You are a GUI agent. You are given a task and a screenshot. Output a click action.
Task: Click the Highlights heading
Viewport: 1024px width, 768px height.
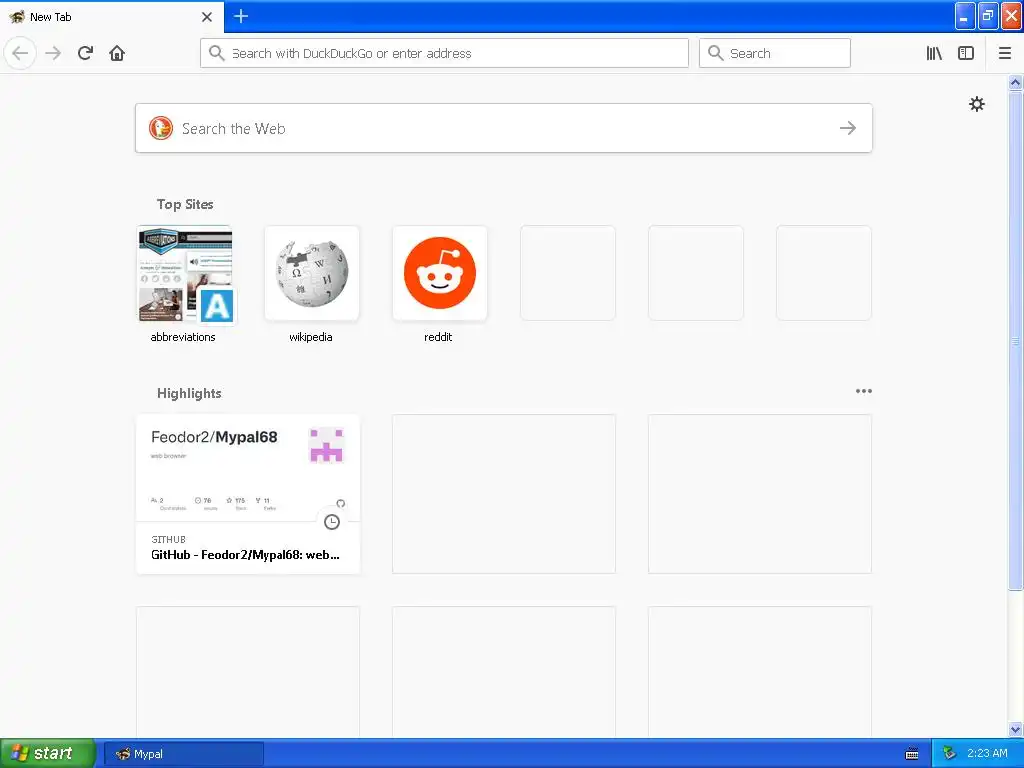[x=189, y=393]
